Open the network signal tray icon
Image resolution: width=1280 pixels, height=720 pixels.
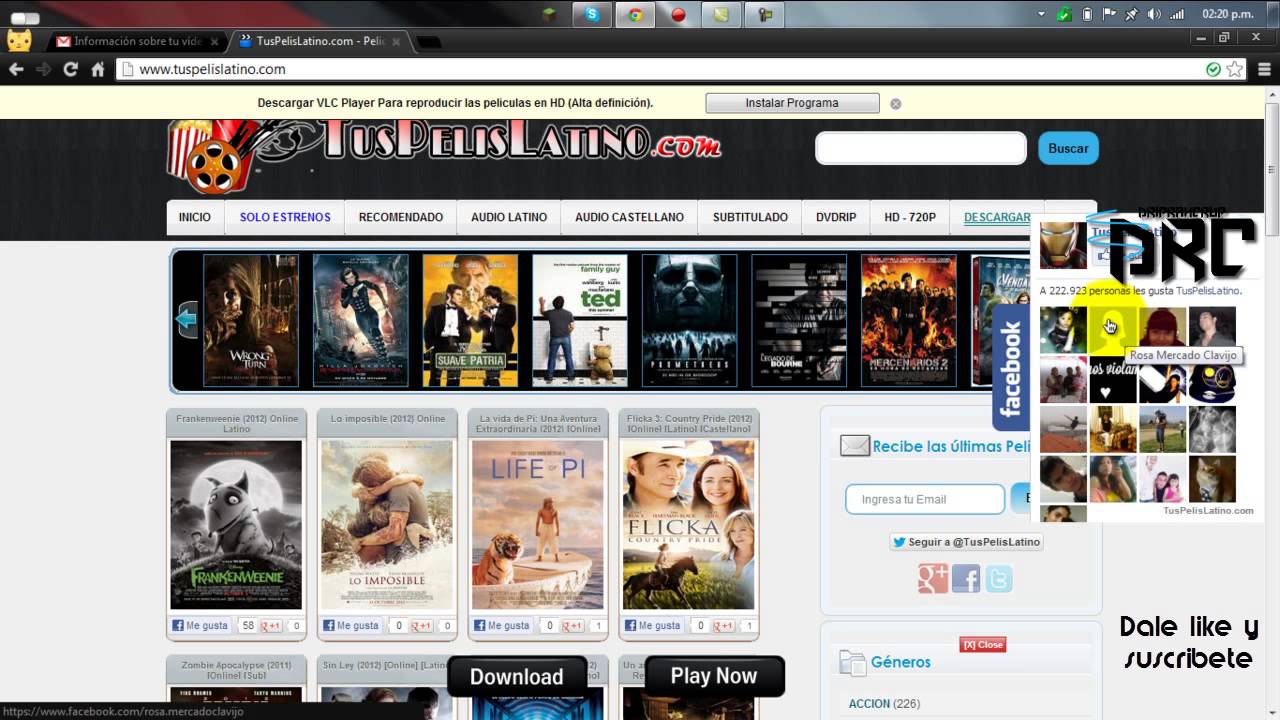click(x=1177, y=14)
